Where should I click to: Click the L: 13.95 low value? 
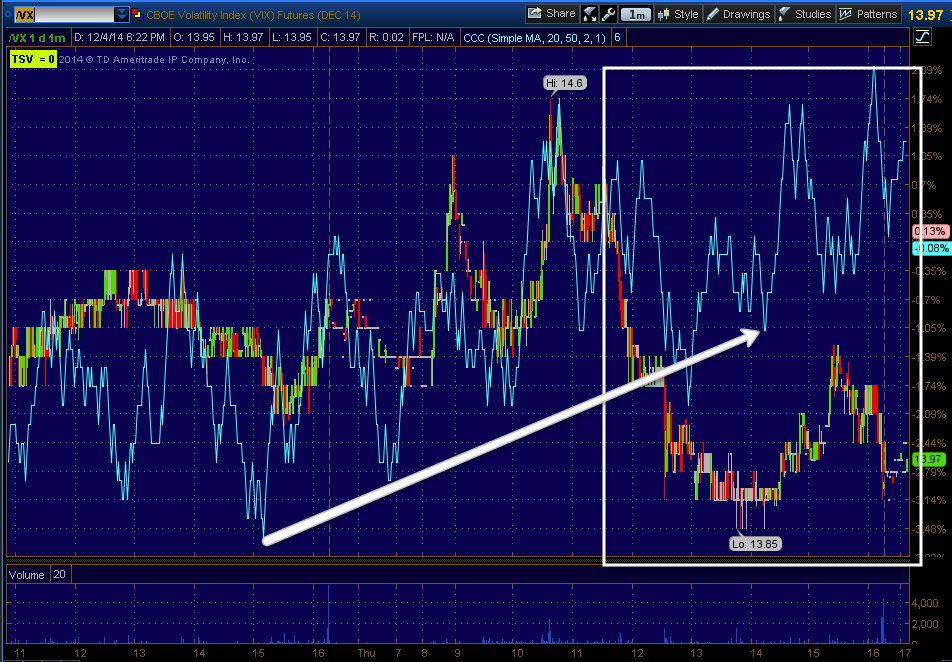[x=291, y=38]
